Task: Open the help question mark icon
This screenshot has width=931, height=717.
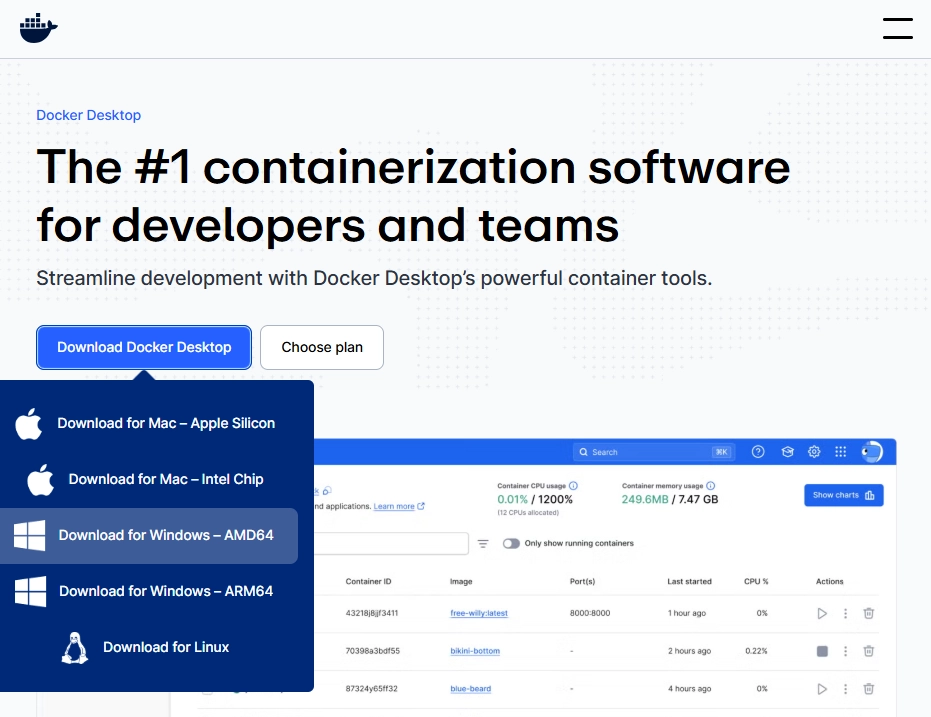Action: tap(758, 452)
